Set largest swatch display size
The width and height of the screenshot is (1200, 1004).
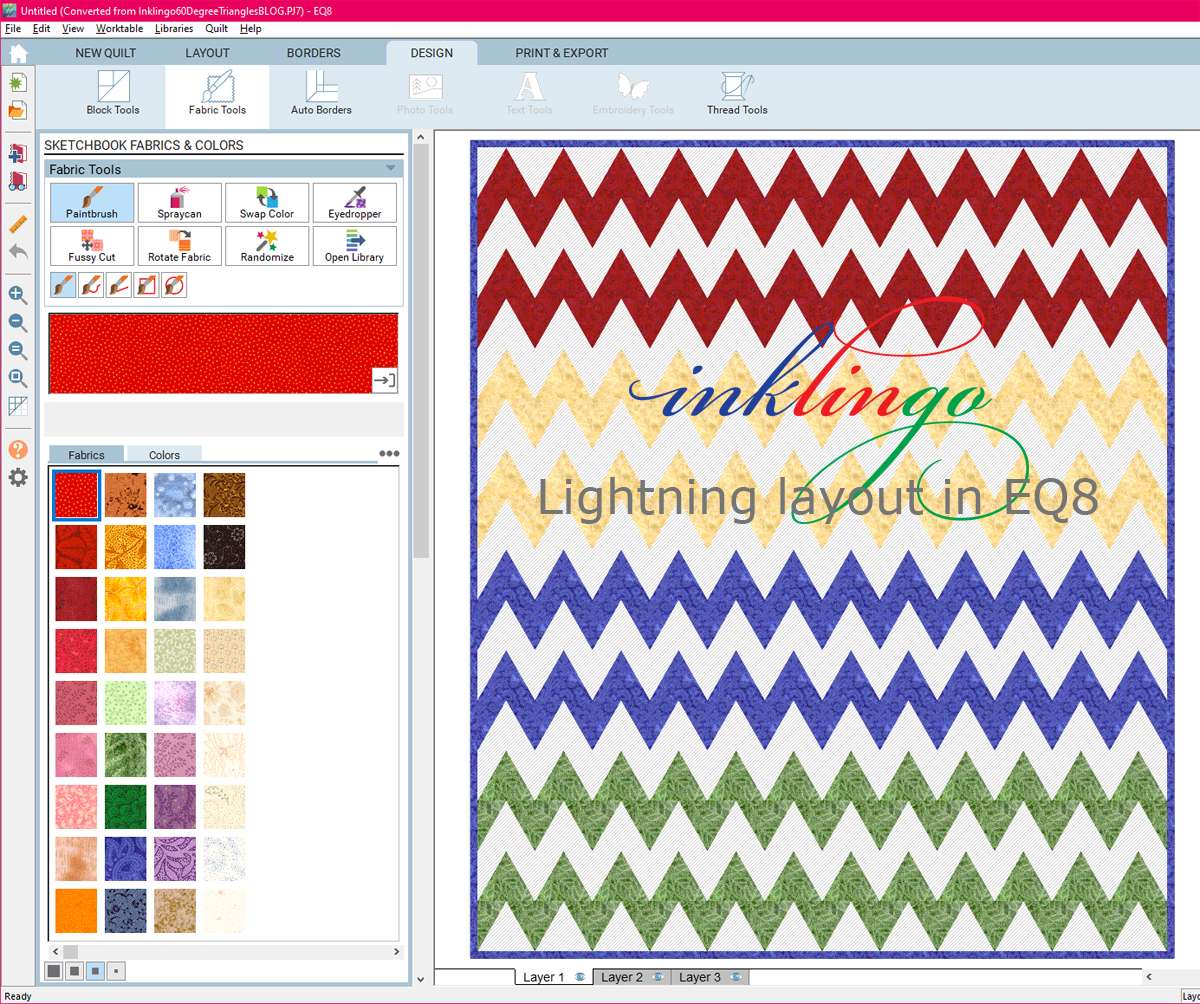[x=54, y=970]
